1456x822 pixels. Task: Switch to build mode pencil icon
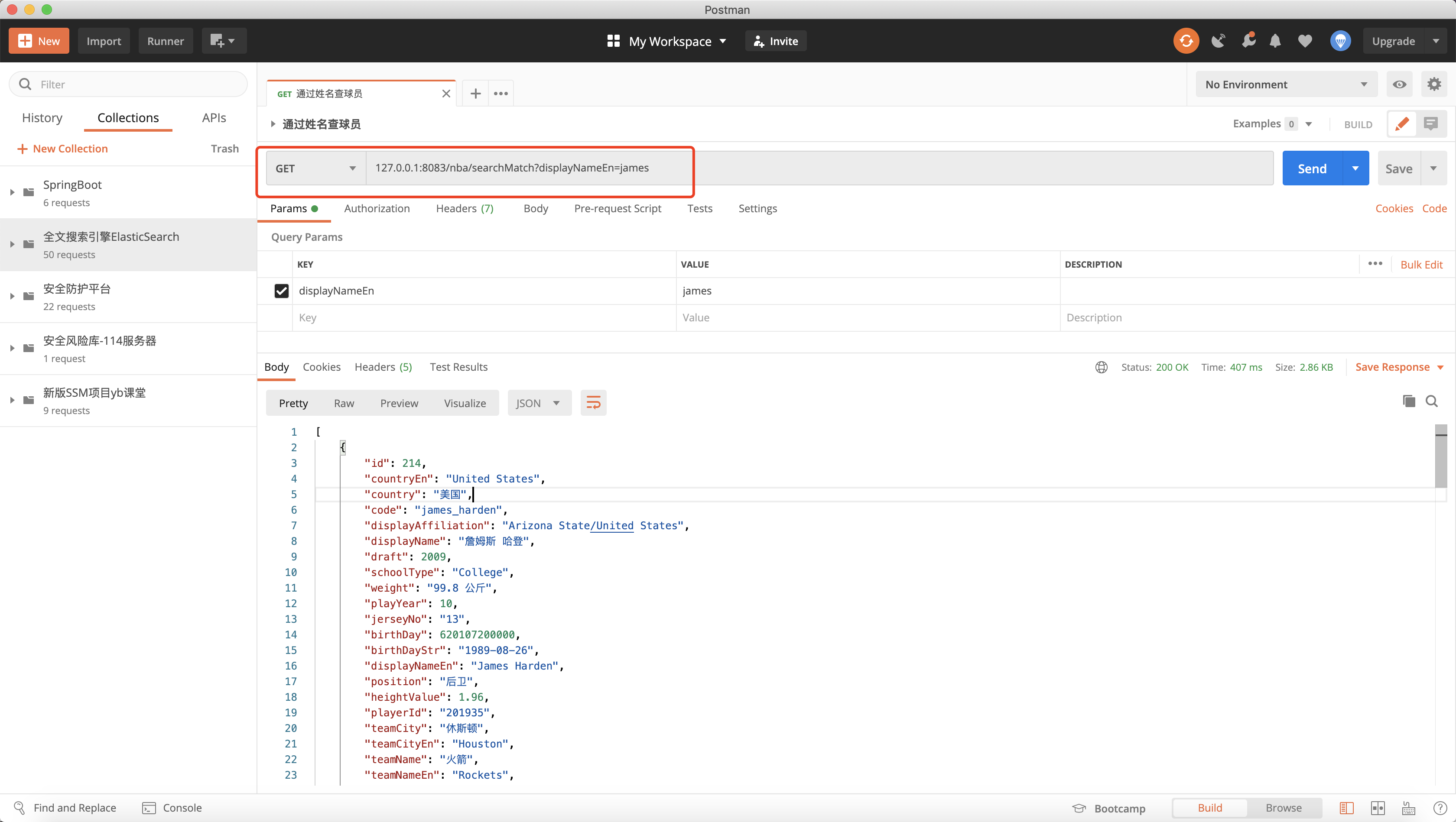[1402, 124]
